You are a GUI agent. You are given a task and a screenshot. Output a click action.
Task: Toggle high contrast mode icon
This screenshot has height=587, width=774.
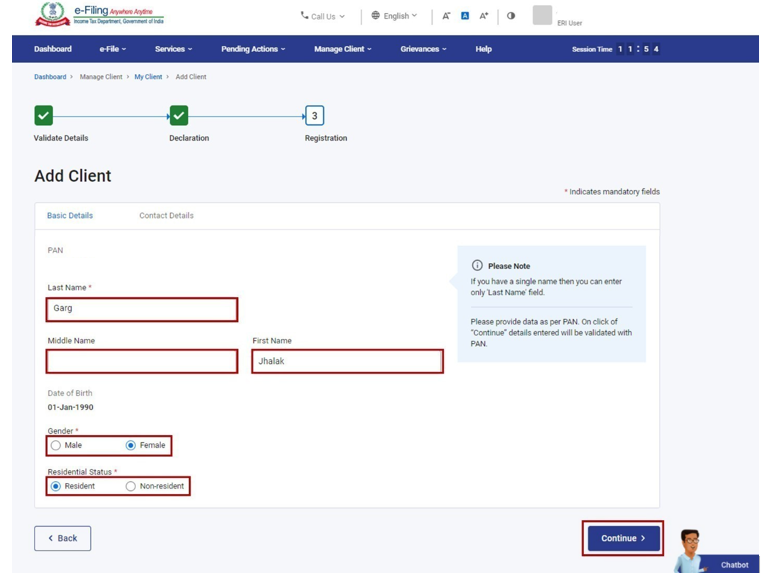pyautogui.click(x=511, y=16)
